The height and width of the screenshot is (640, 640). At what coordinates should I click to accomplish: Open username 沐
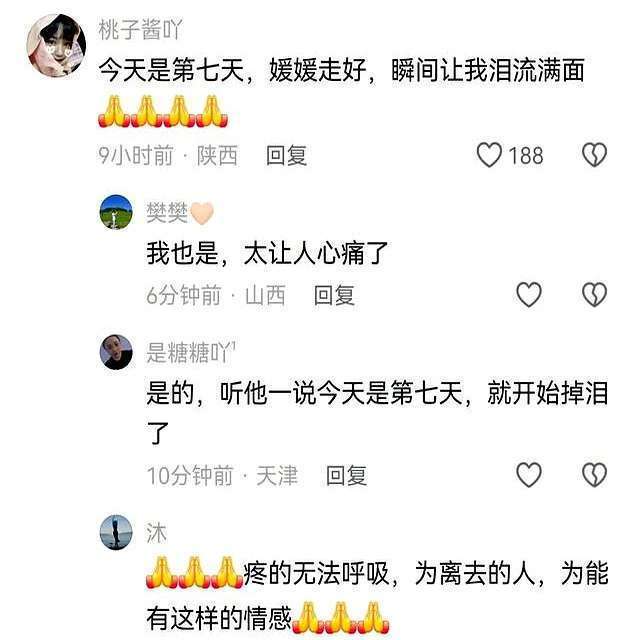pyautogui.click(x=157, y=533)
